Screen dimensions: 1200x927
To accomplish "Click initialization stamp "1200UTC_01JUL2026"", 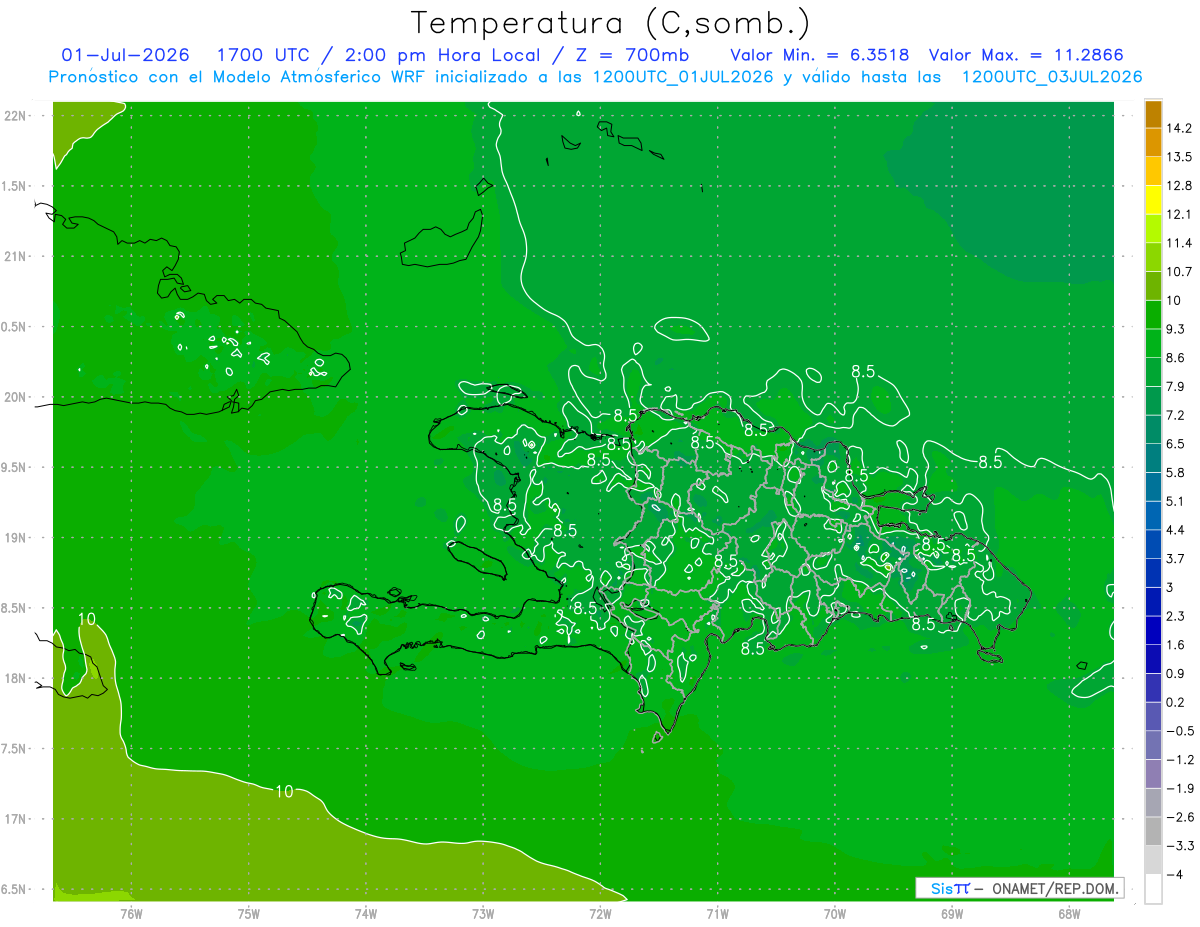I will (683, 76).
